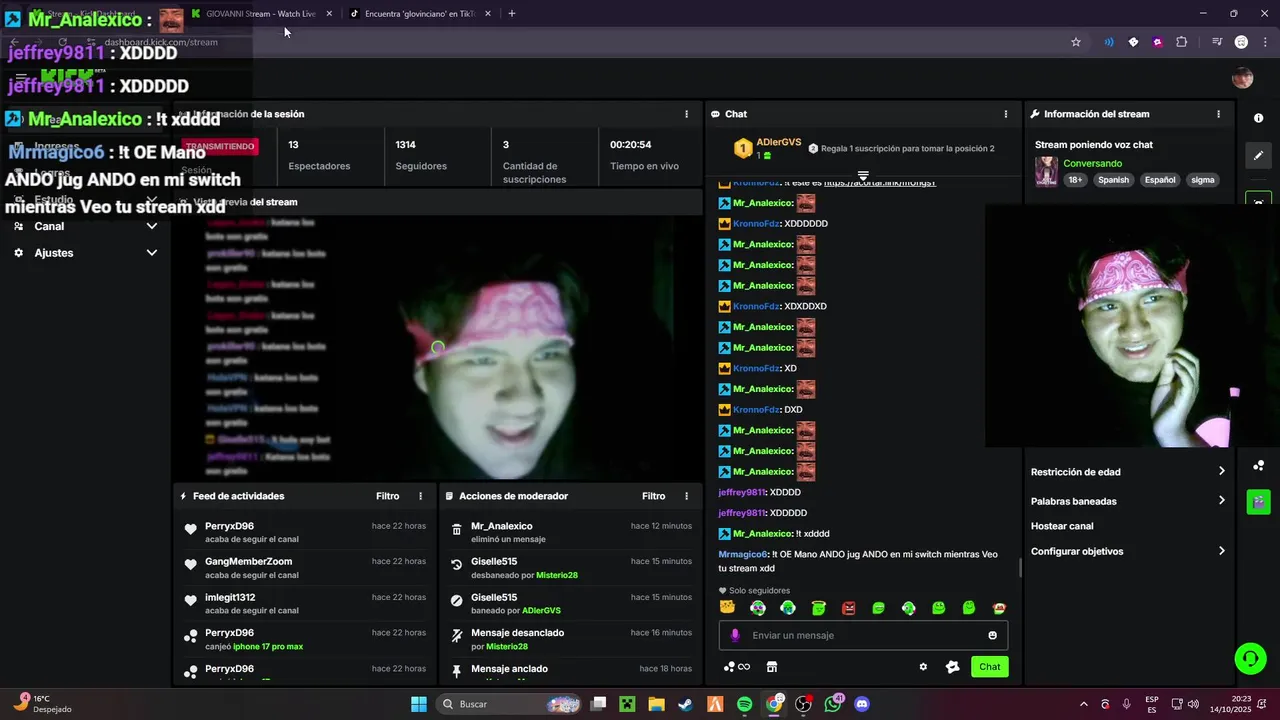1280x720 pixels.
Task: Click Mensaje desanclado moderator action entry
Action: tap(571, 640)
